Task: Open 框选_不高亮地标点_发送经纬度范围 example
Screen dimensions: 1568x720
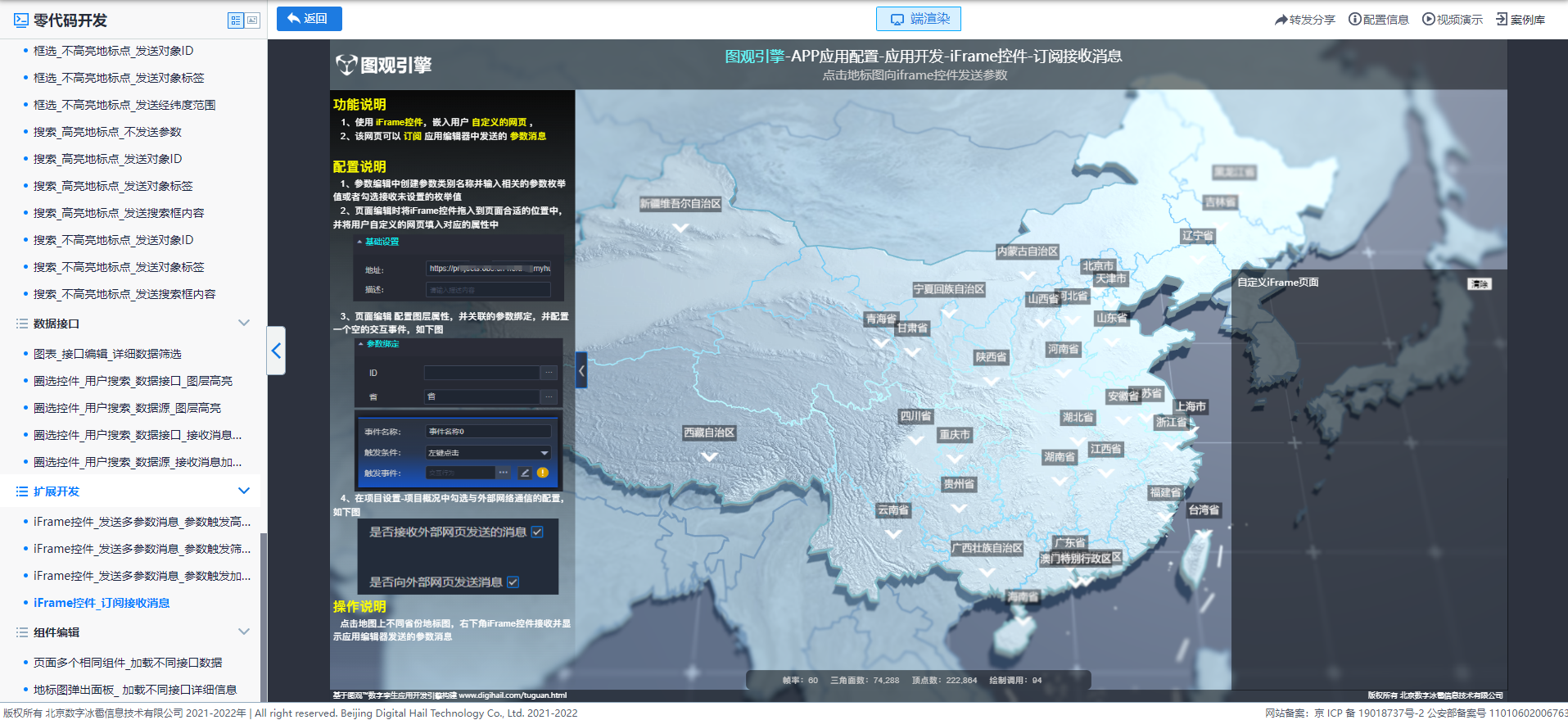Action: click(x=124, y=105)
